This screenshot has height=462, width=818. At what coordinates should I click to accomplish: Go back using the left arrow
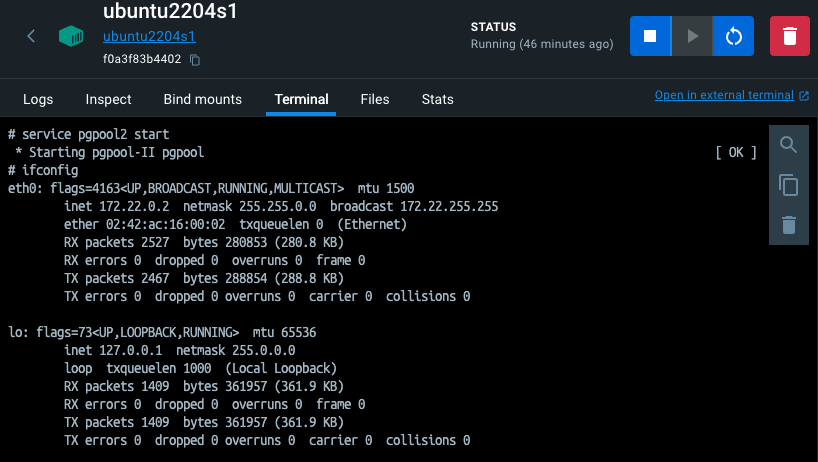click(x=31, y=36)
